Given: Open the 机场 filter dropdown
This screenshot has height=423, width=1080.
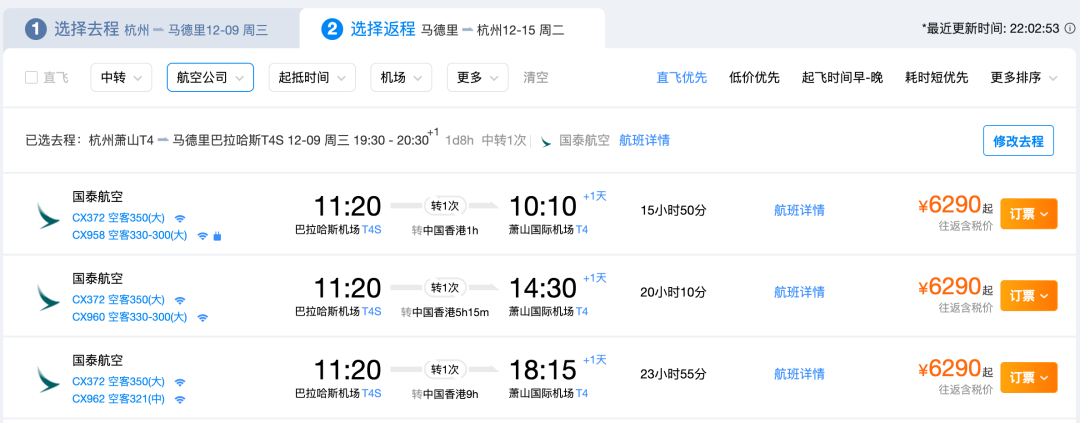Looking at the screenshot, I should point(401,78).
